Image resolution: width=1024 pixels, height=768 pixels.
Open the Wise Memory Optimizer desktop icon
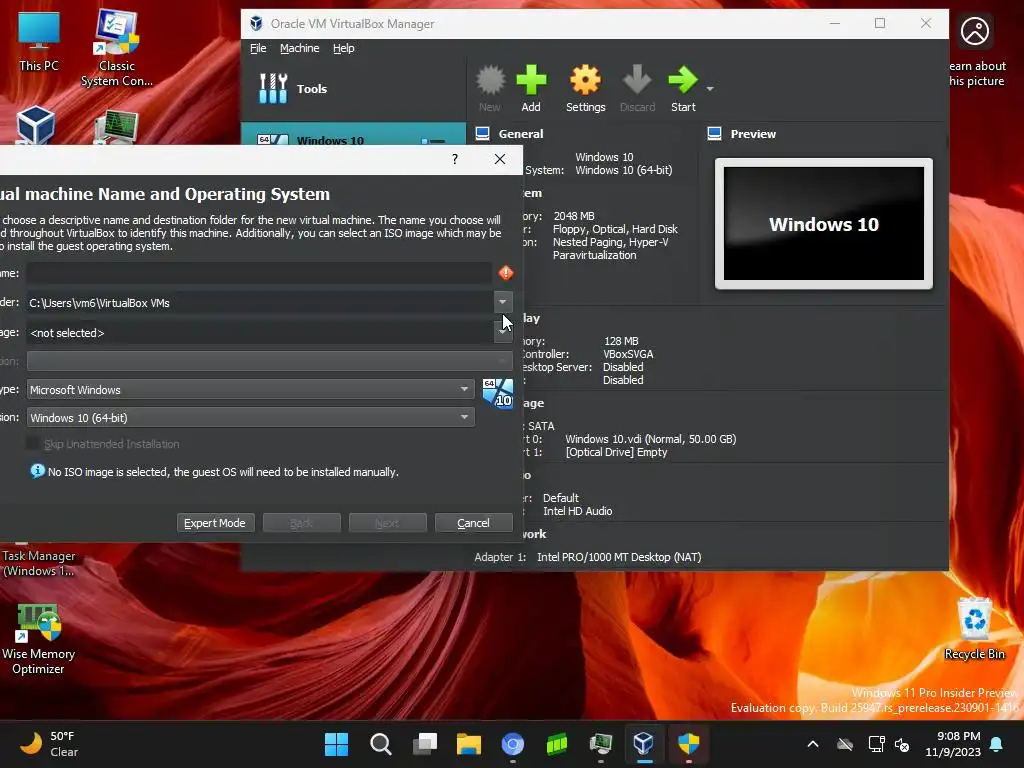tap(39, 640)
